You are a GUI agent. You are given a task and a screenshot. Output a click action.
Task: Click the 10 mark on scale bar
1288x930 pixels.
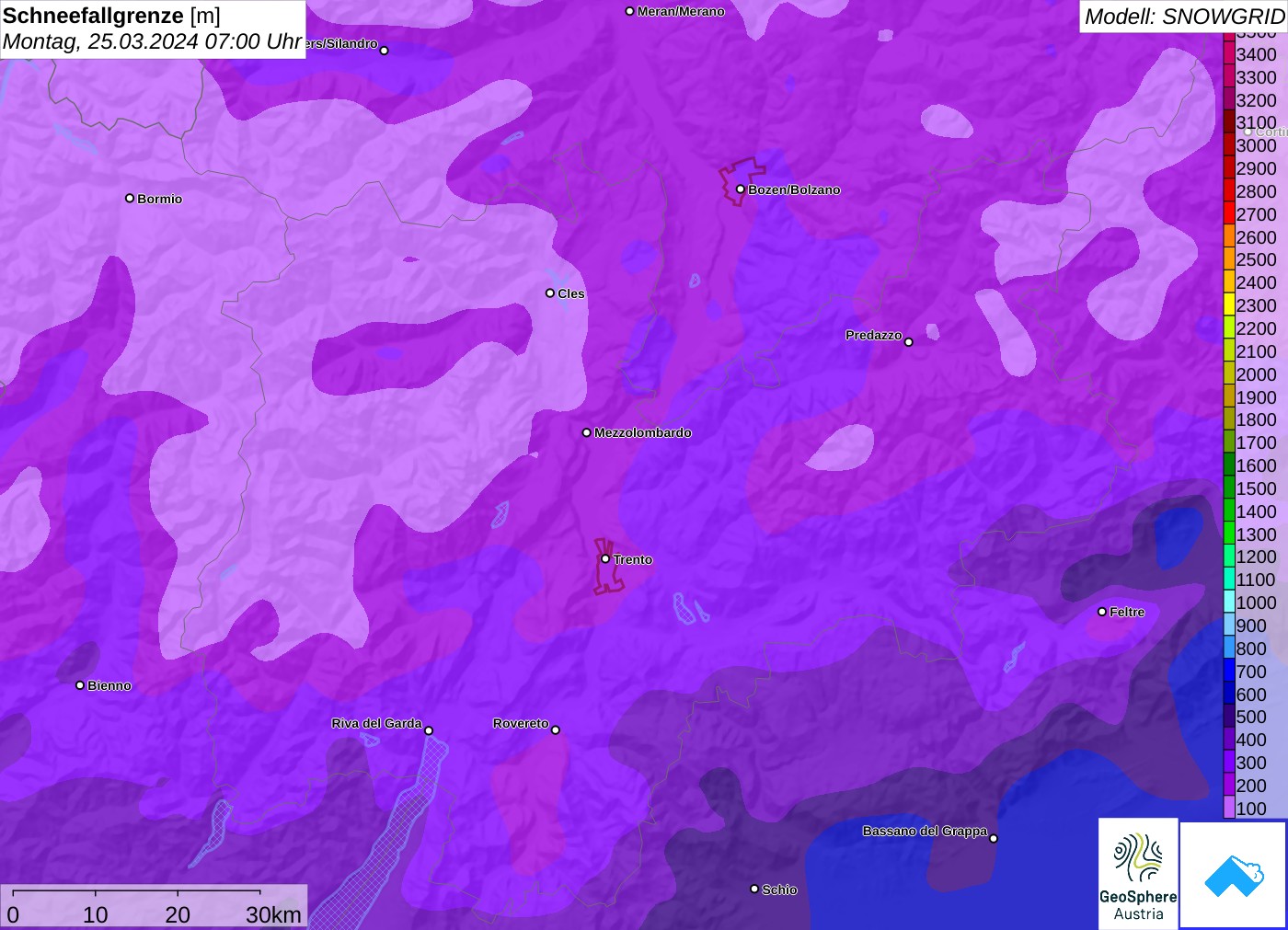(96, 914)
